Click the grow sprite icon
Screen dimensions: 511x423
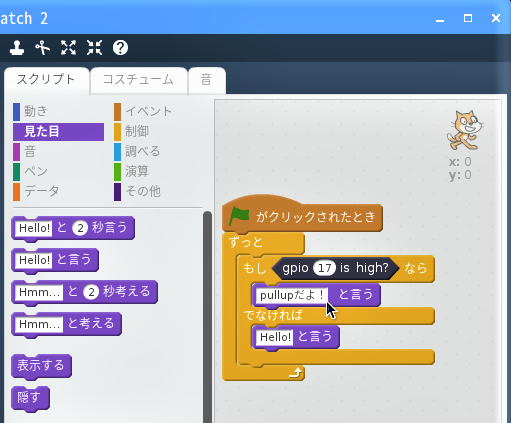coord(68,48)
